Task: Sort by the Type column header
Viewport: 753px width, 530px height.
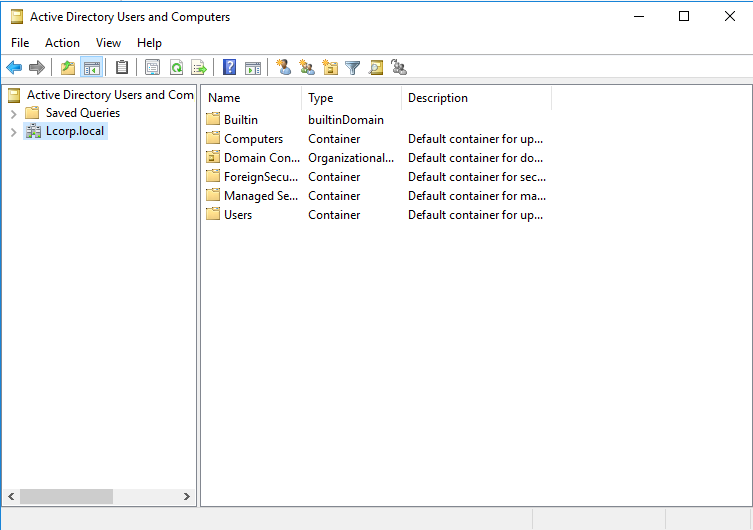Action: [352, 98]
